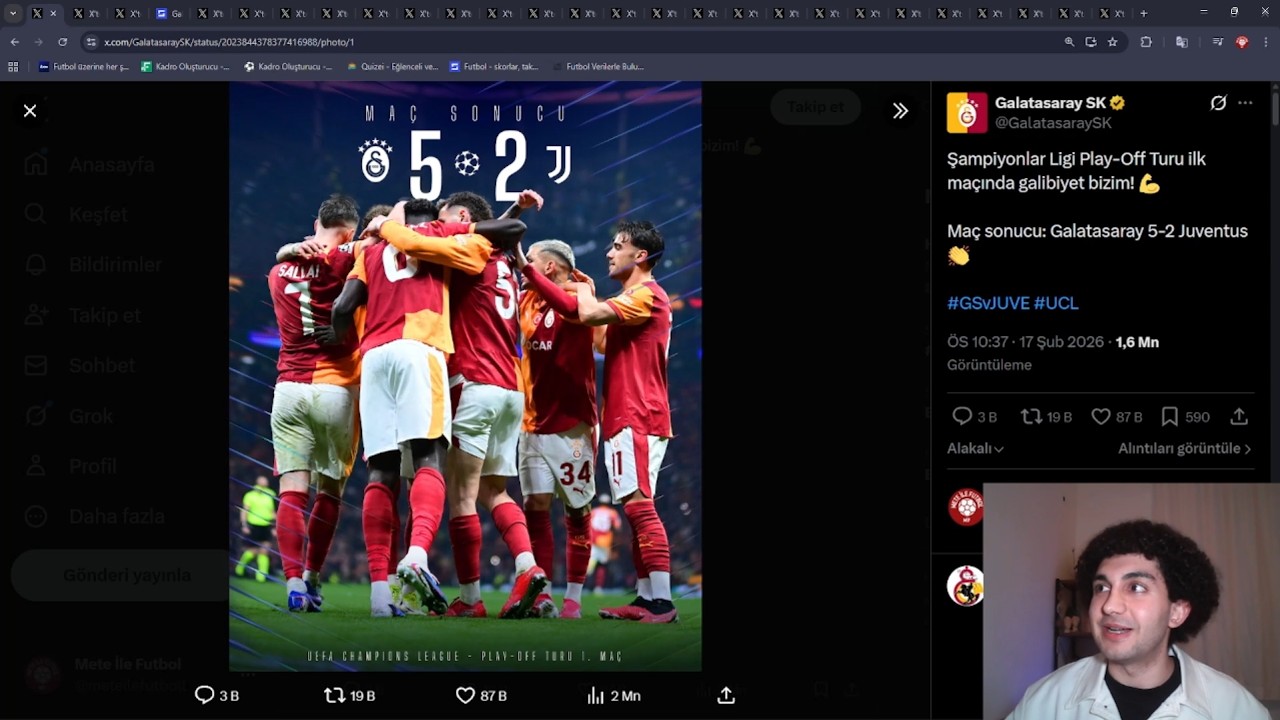
Task: Click repost icon below the photo
Action: (x=334, y=695)
